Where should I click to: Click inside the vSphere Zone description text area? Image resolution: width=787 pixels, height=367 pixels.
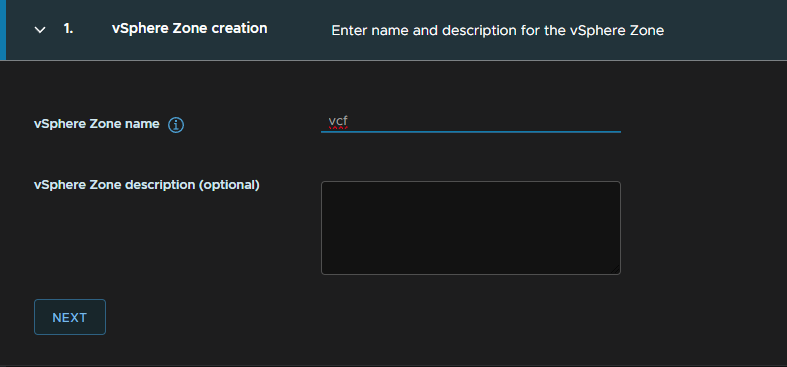pyautogui.click(x=471, y=228)
